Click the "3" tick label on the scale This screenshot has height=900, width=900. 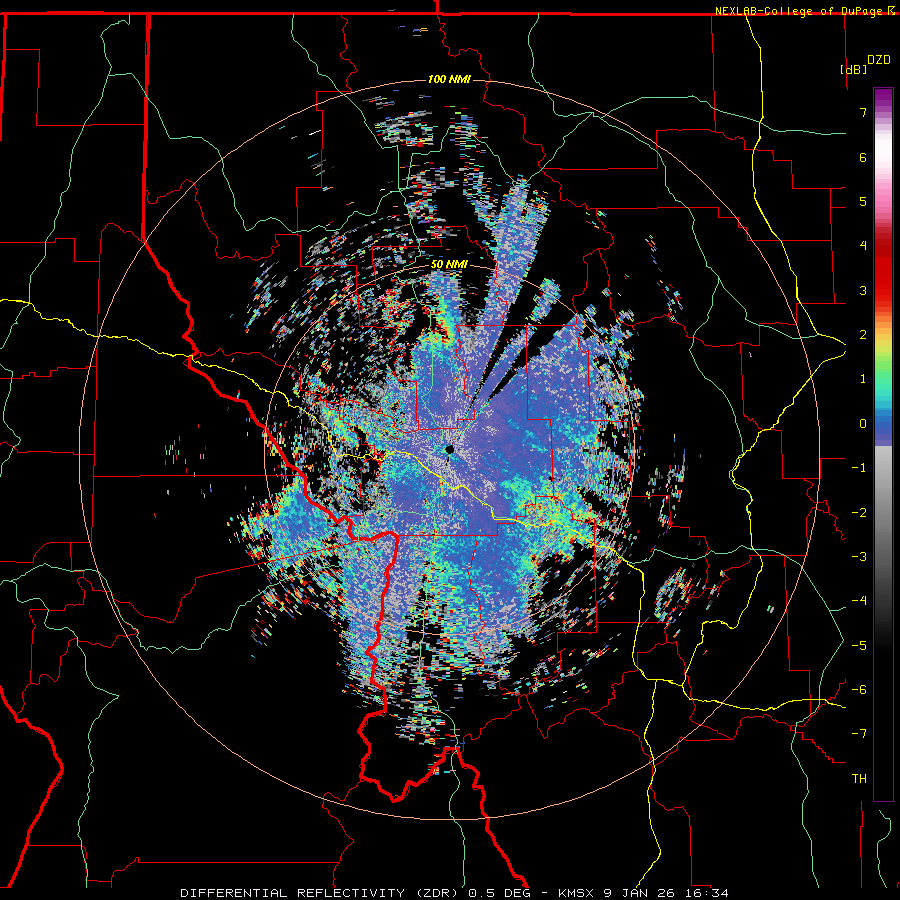863,290
